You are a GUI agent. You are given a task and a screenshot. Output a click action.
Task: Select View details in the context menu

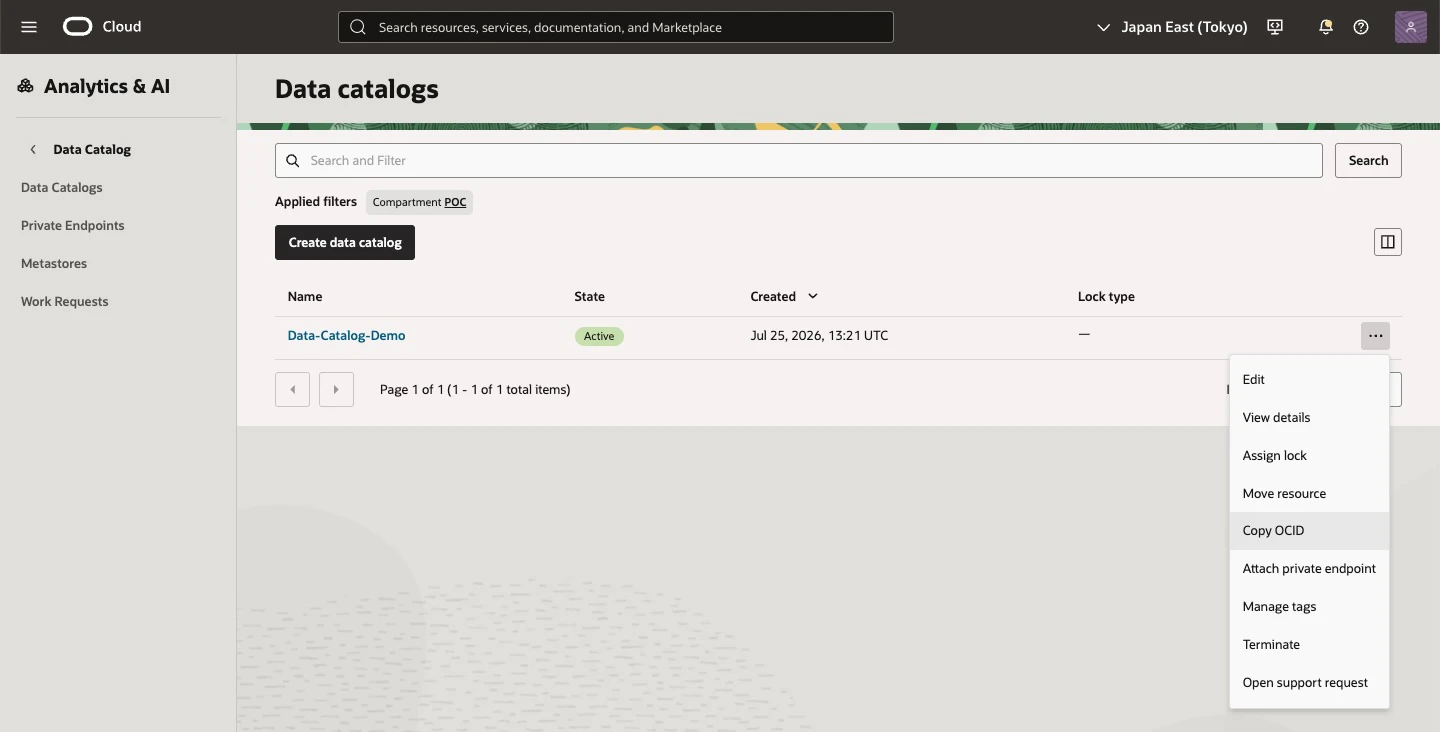click(x=1309, y=418)
